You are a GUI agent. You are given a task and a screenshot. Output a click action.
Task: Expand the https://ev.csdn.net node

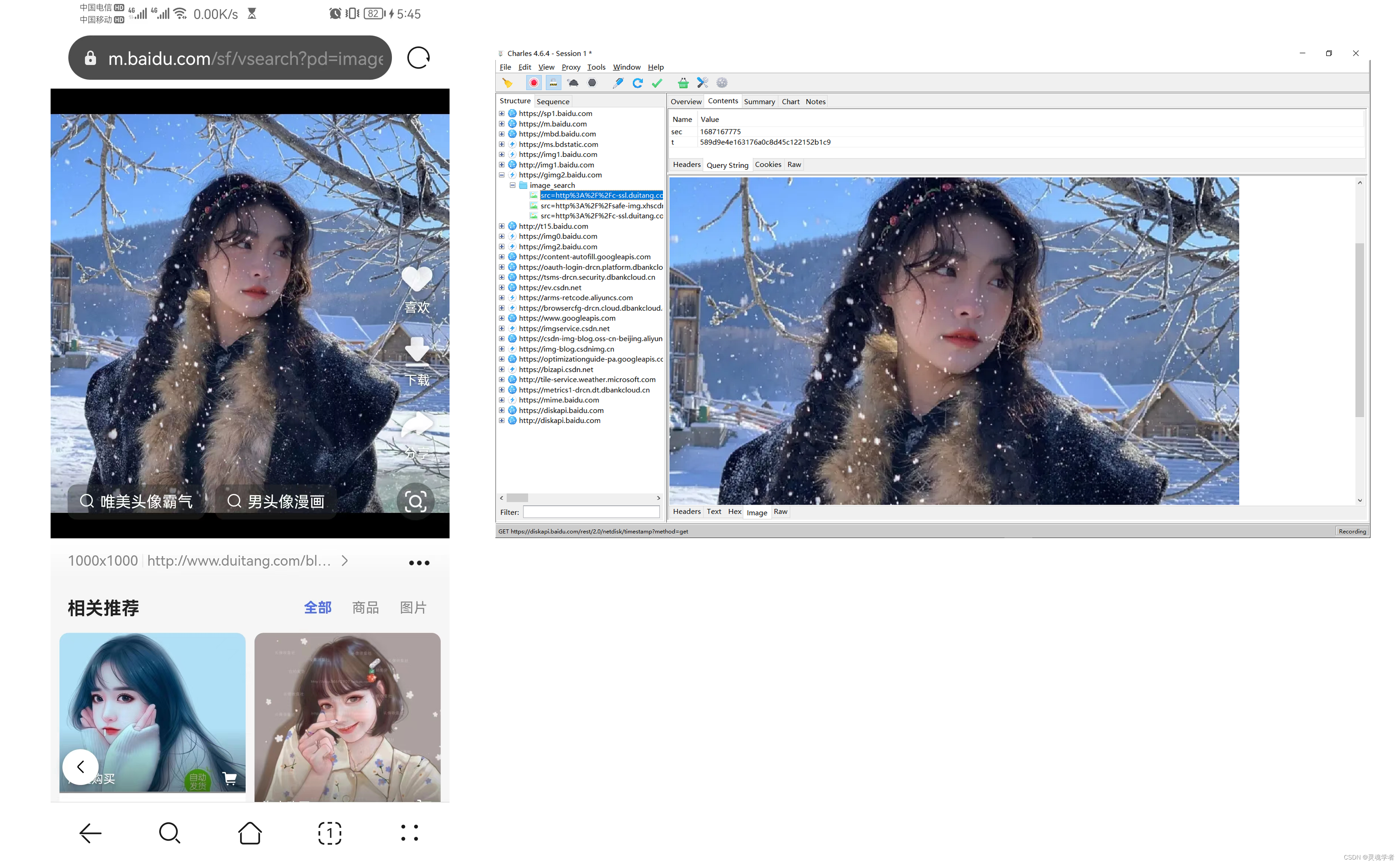(x=502, y=288)
